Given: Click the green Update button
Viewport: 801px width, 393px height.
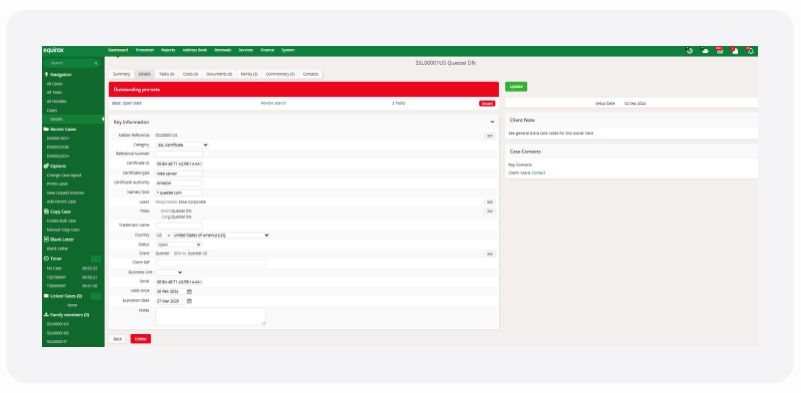Looking at the screenshot, I should point(516,87).
